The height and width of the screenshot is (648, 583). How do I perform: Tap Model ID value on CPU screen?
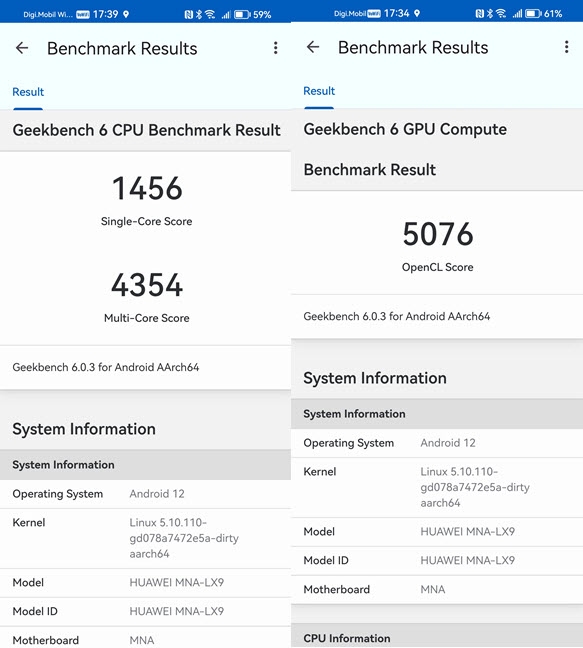click(177, 611)
